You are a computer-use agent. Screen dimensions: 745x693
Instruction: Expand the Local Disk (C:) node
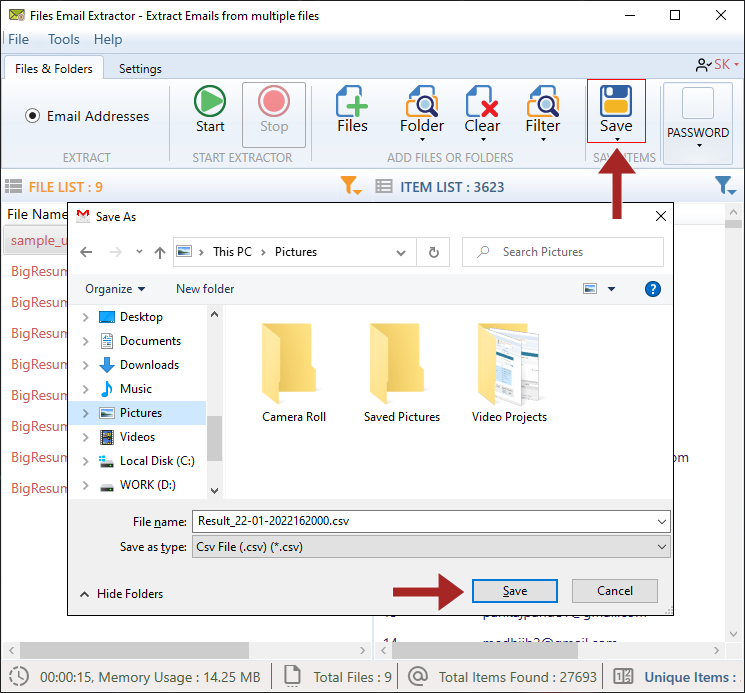click(x=86, y=461)
